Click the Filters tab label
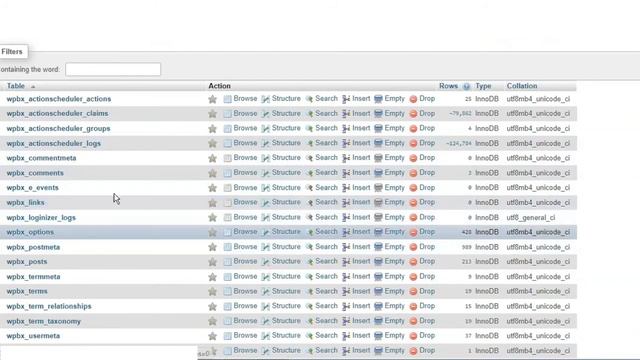This screenshot has height=360, width=640. tap(12, 51)
